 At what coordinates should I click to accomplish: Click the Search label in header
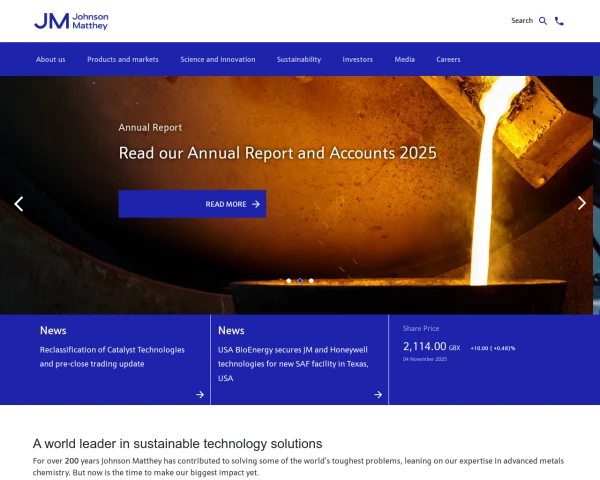522,21
